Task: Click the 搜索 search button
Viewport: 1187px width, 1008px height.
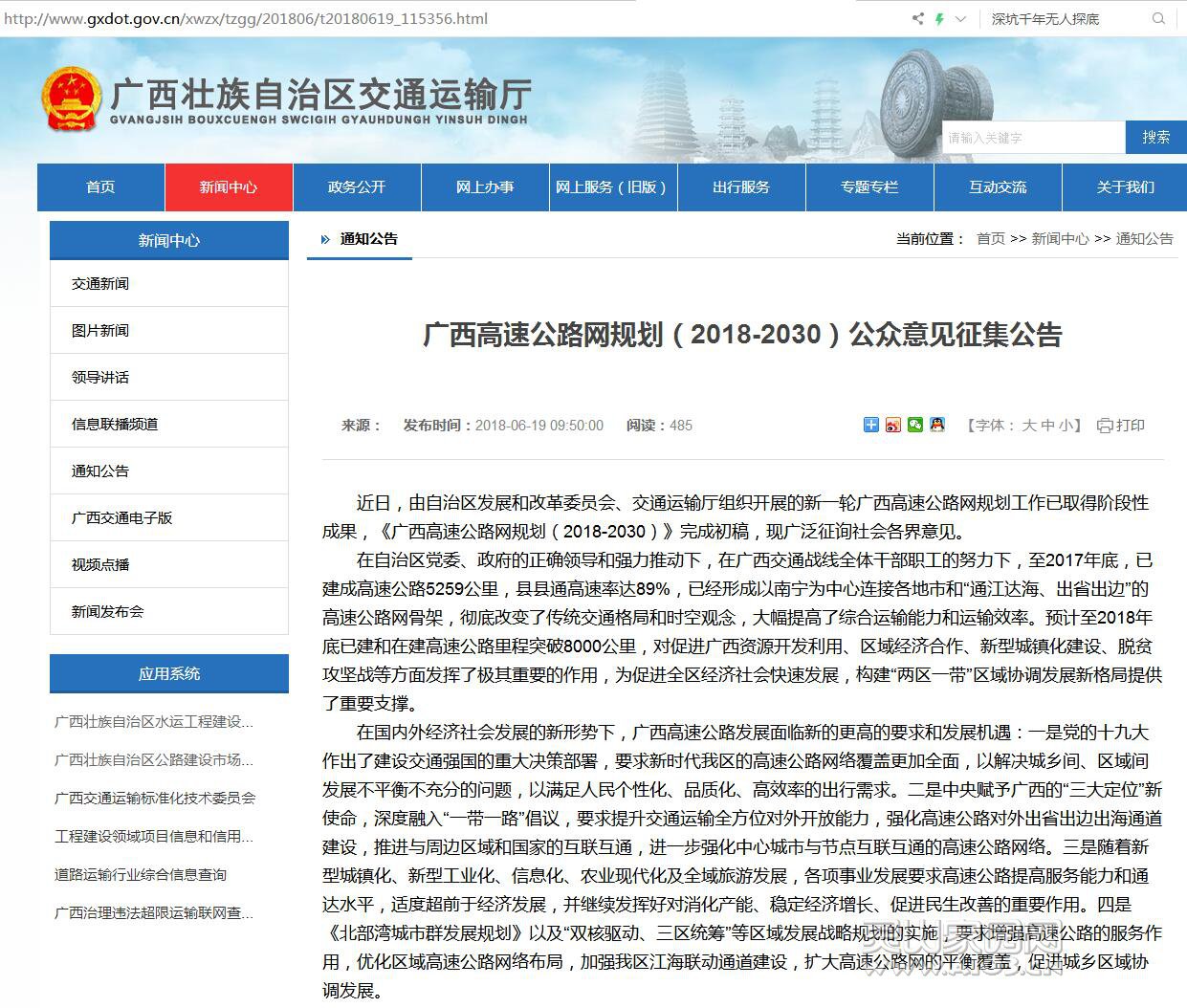Action: 1155,138
